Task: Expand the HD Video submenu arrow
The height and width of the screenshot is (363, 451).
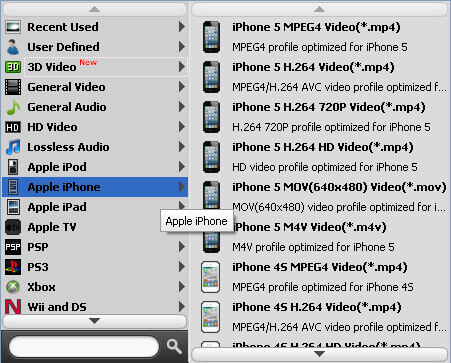Action: (182, 127)
